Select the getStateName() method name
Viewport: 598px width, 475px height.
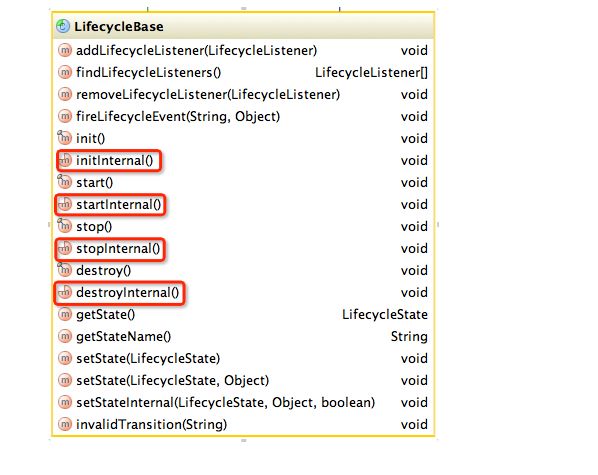[x=124, y=337]
